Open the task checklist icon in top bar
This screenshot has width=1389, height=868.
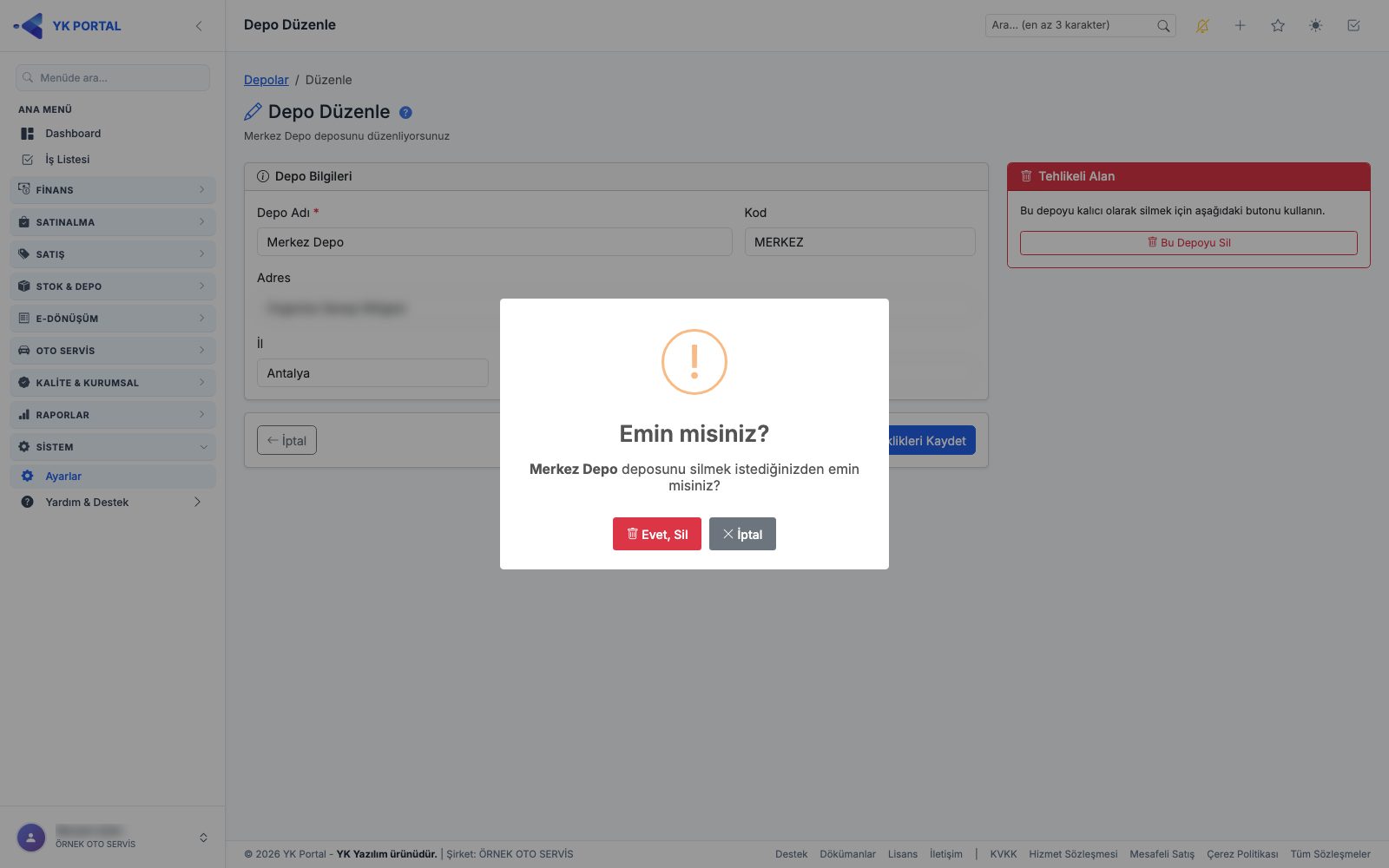[1353, 26]
